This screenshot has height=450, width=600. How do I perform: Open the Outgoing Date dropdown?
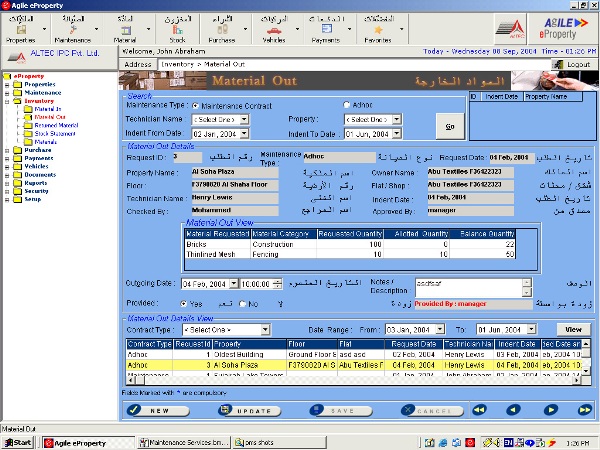[x=234, y=284]
